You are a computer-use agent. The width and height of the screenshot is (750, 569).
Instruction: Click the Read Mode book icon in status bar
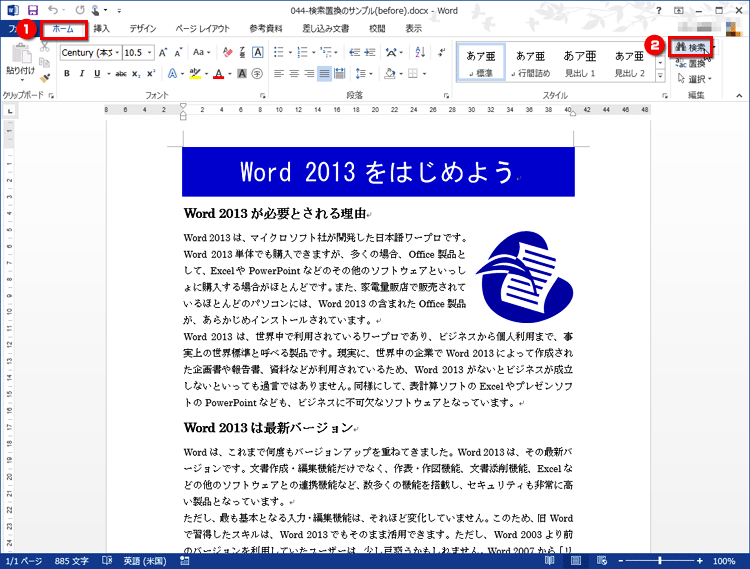point(550,560)
